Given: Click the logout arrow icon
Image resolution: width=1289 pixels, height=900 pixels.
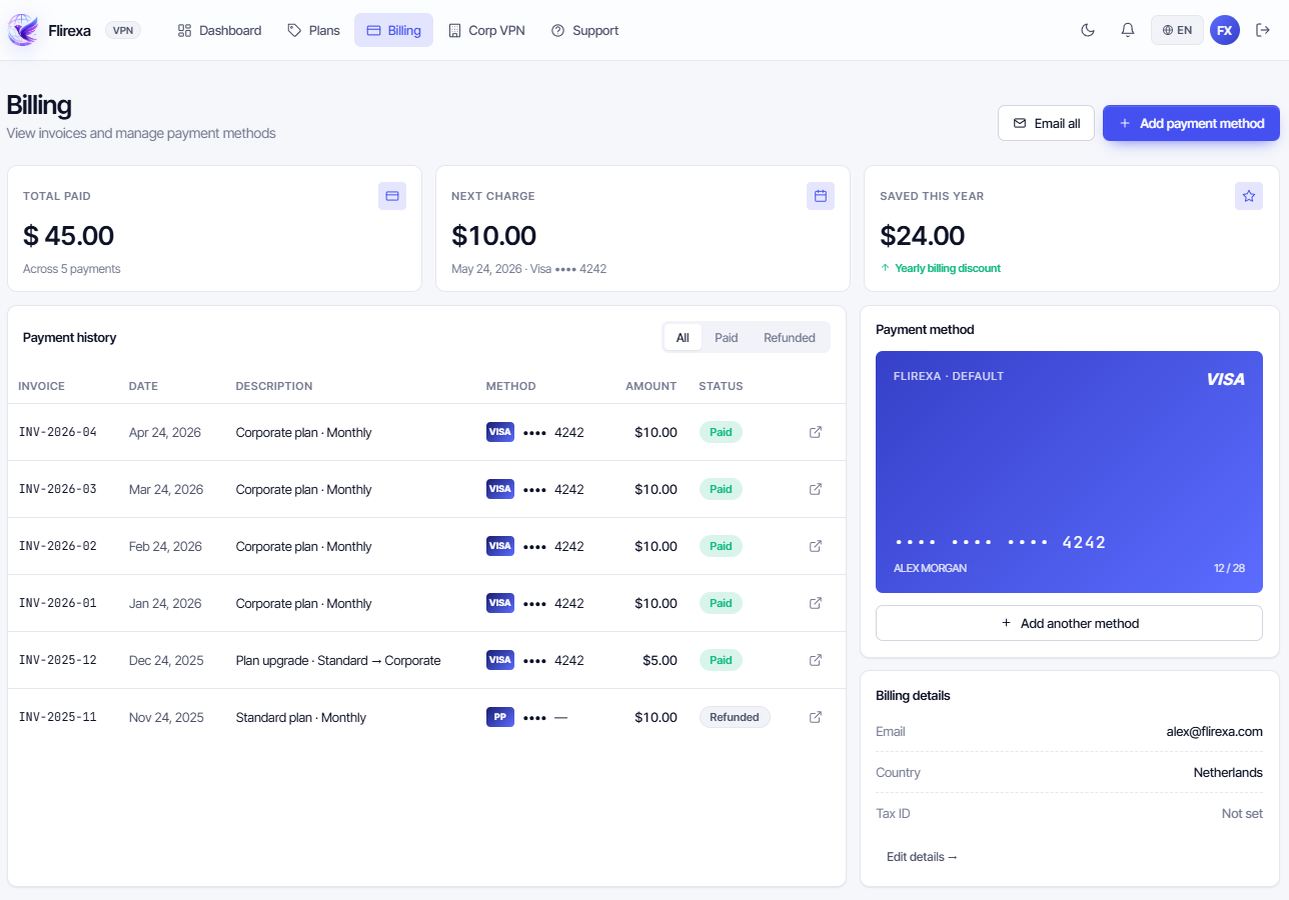Looking at the screenshot, I should (x=1263, y=30).
